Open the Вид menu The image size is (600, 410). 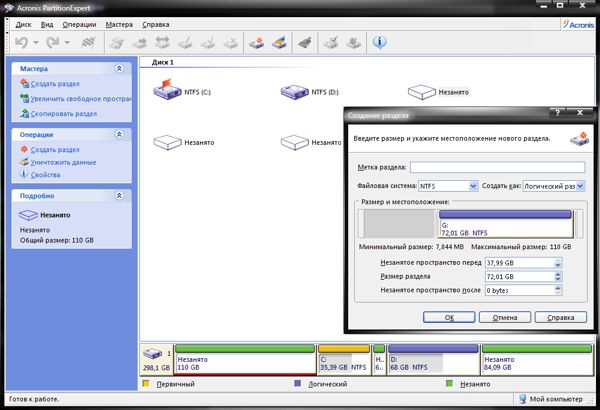(x=47, y=25)
